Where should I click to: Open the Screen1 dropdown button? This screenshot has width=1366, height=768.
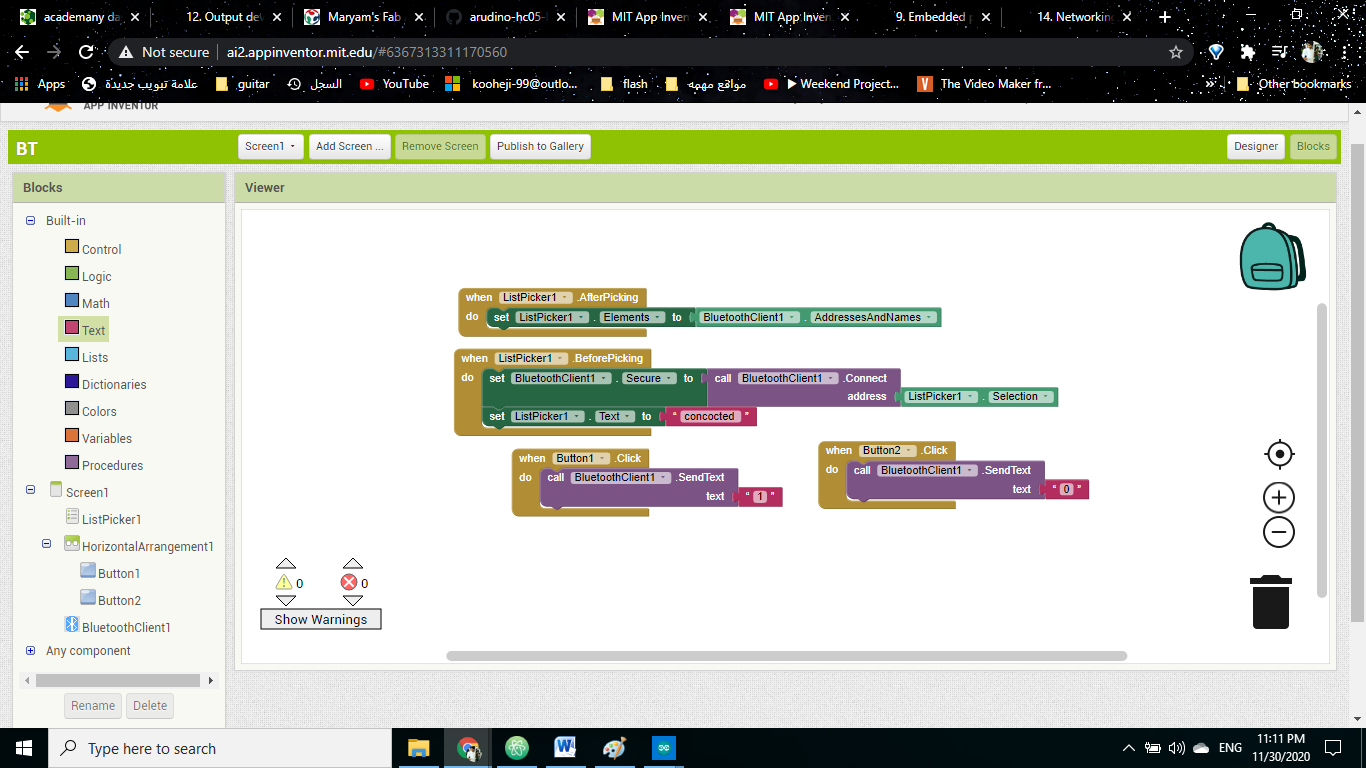271,146
